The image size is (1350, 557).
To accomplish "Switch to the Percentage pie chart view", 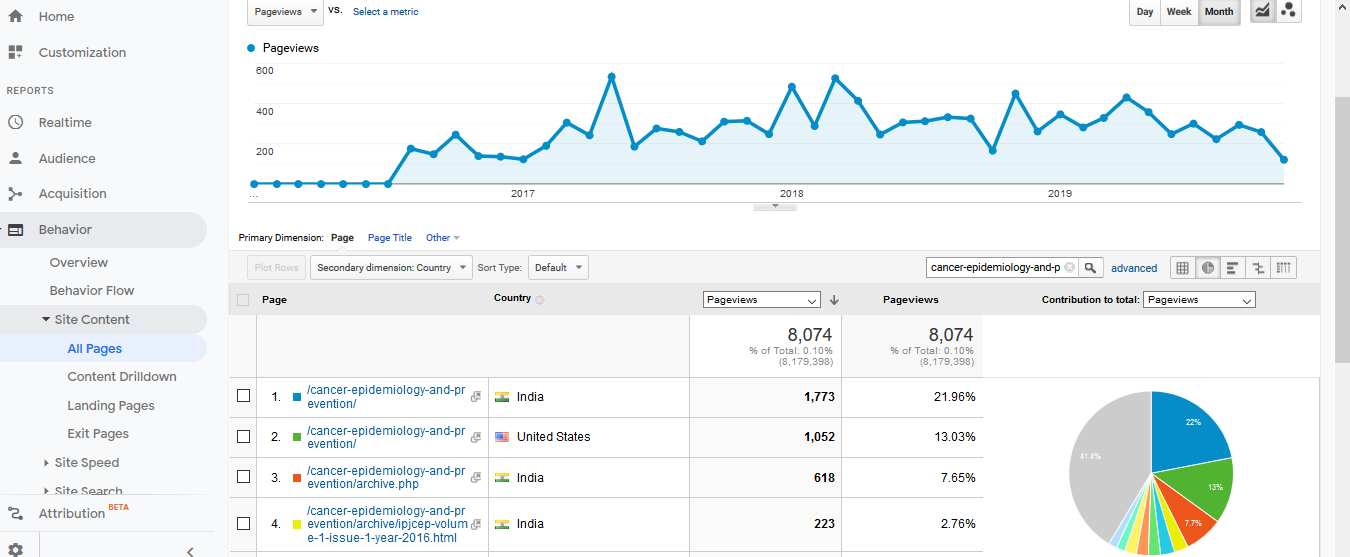I will pyautogui.click(x=1208, y=268).
